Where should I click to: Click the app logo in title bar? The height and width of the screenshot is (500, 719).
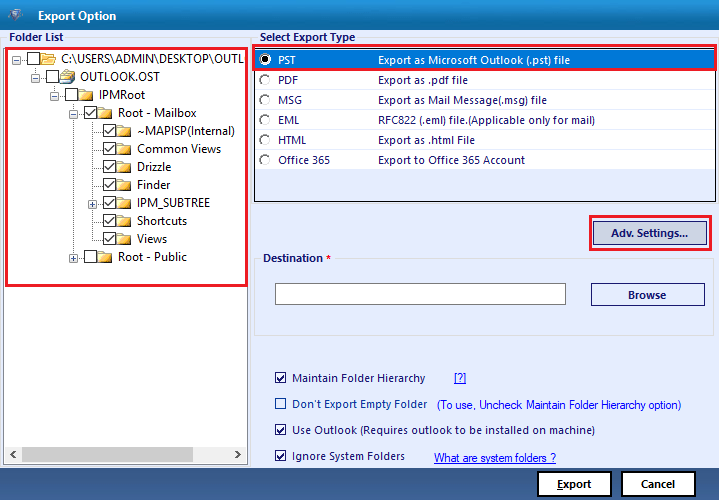[16, 15]
